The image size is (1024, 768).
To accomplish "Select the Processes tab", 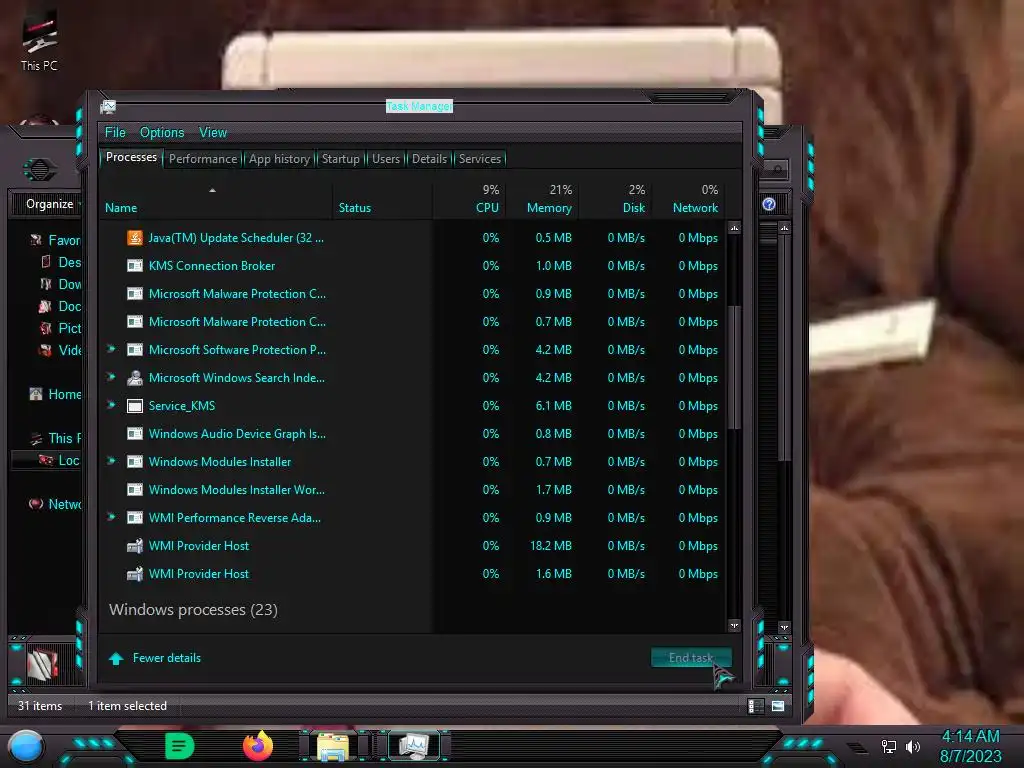I will (131, 157).
